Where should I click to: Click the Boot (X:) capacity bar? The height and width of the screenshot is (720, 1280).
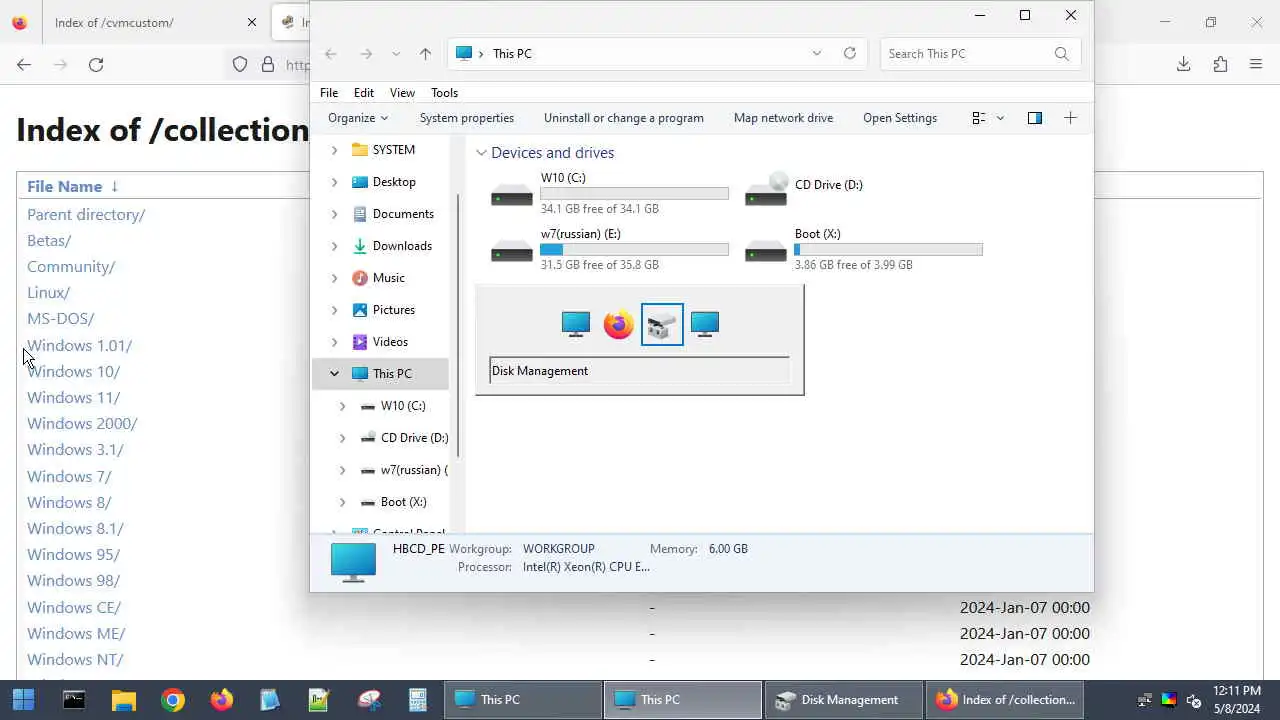tap(888, 250)
